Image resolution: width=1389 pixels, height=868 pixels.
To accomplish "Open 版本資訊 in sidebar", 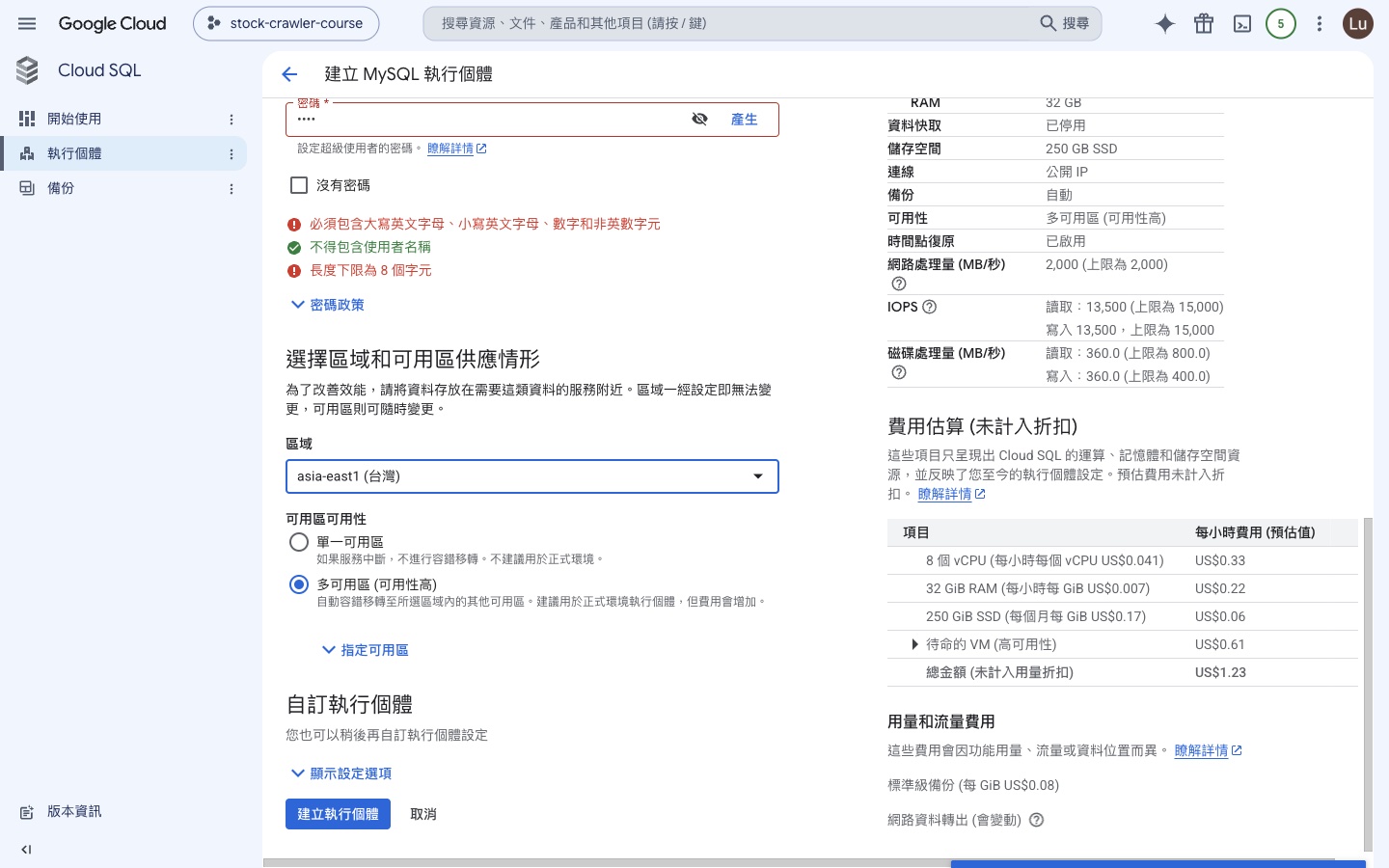I will click(x=74, y=811).
